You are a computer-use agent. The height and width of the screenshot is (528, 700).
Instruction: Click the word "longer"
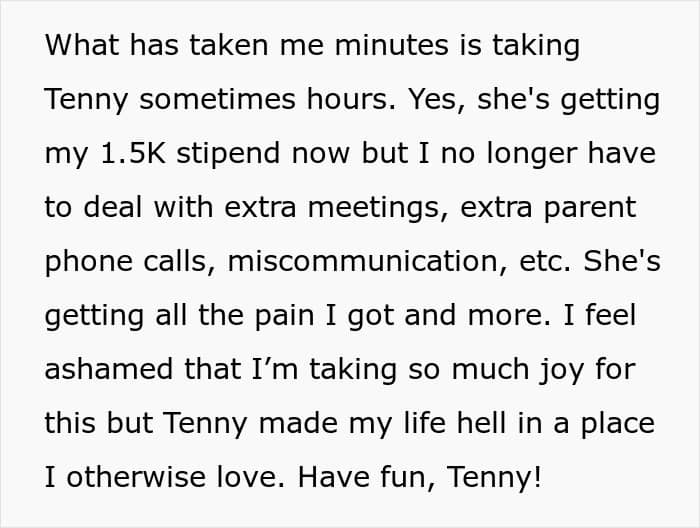pyautogui.click(x=557, y=154)
